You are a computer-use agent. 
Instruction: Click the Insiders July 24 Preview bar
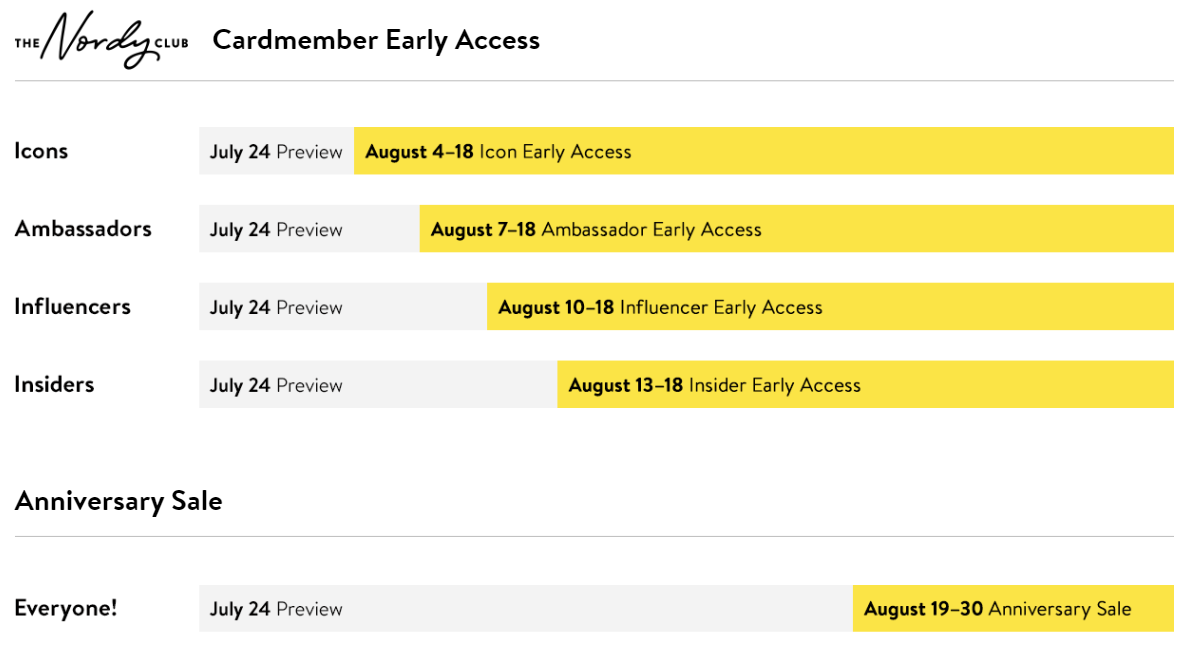pos(378,384)
